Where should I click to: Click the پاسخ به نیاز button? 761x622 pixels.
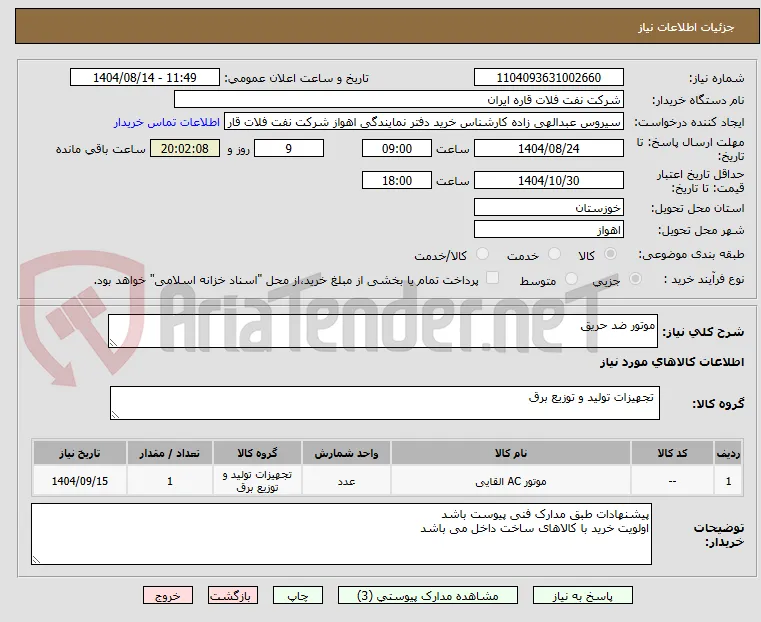pos(582,595)
